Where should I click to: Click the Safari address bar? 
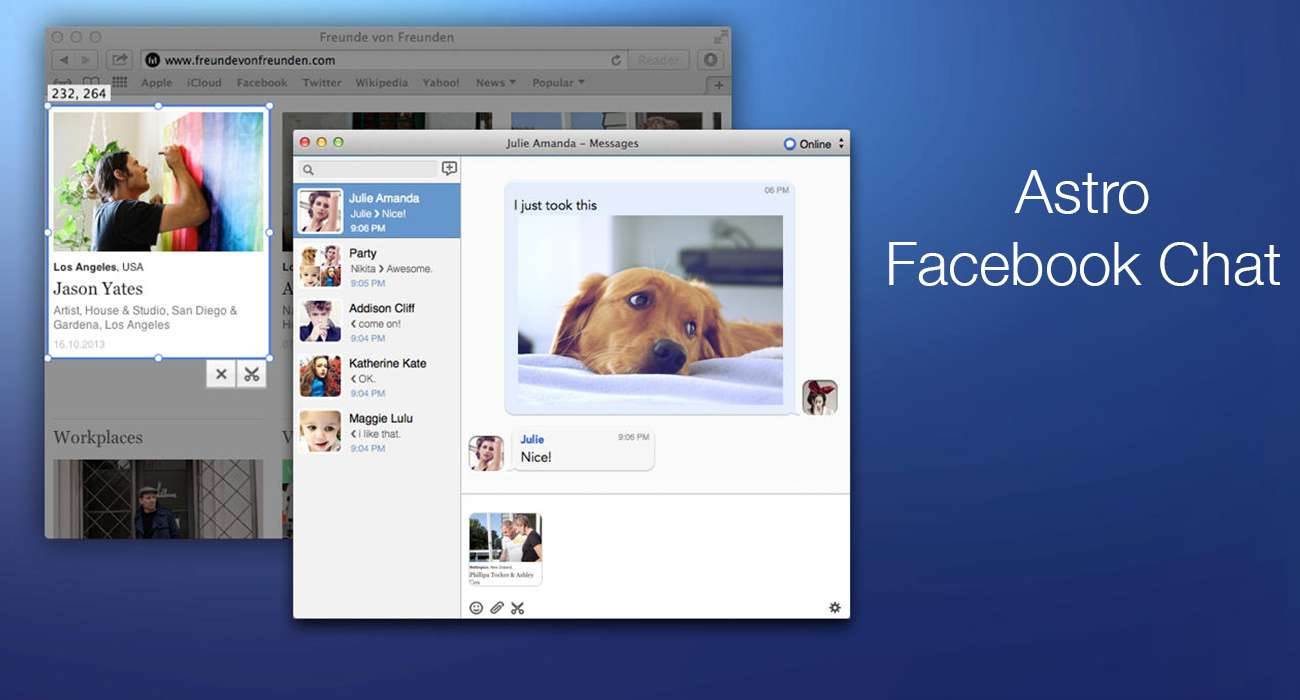click(x=383, y=60)
